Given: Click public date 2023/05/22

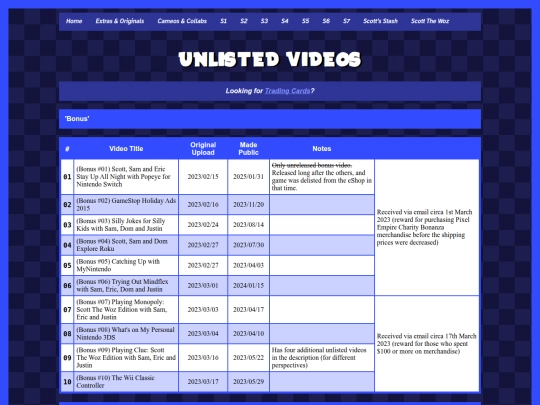Looking at the screenshot, I should [x=248, y=357].
